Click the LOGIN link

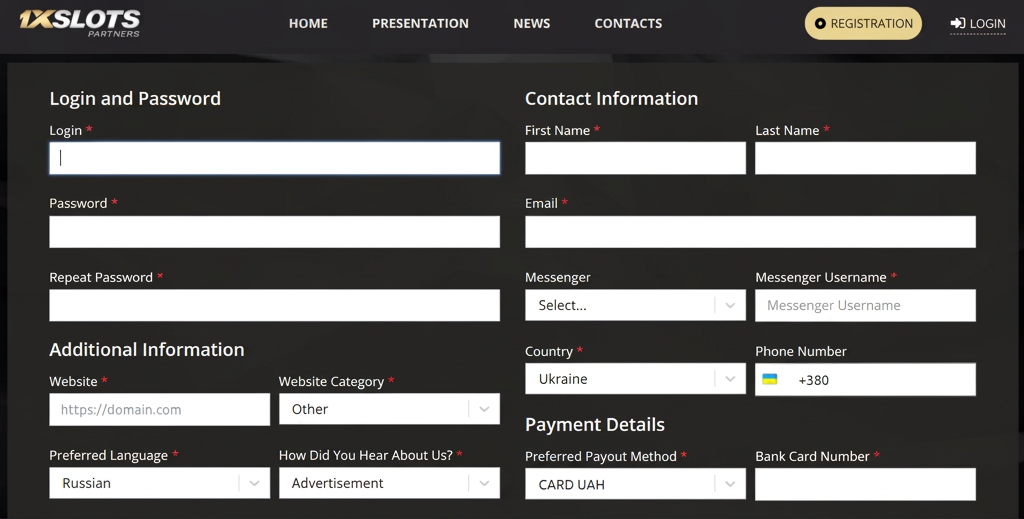(978, 24)
